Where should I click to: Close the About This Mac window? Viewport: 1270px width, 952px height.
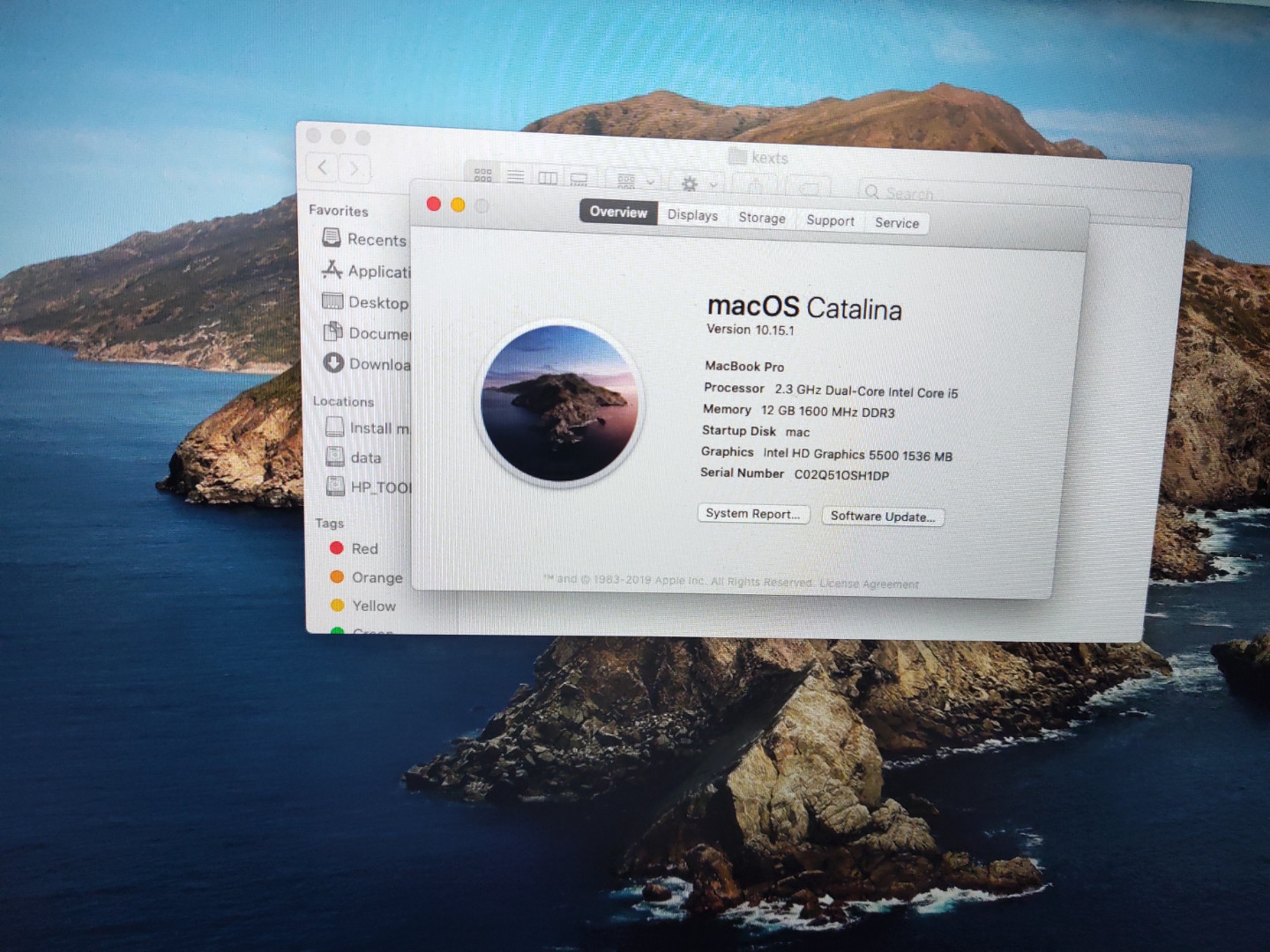click(433, 204)
